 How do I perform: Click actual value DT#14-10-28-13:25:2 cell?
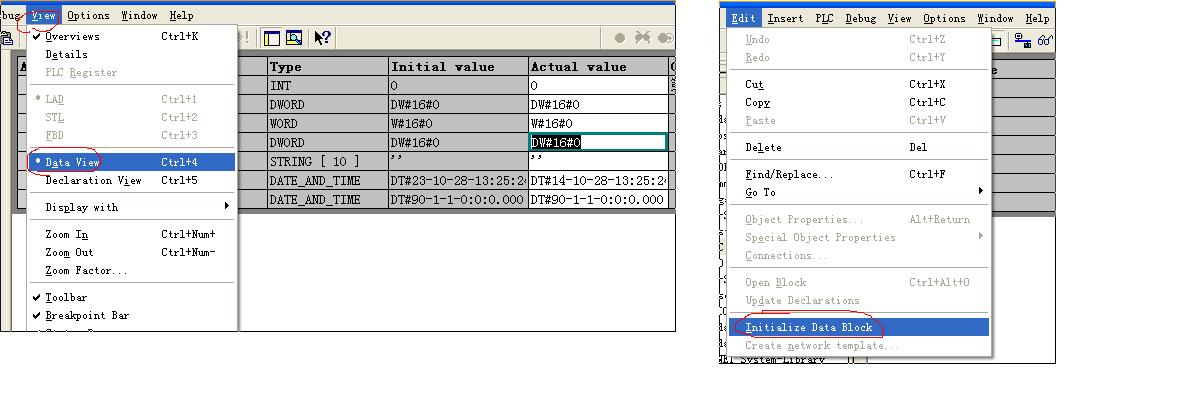coord(598,181)
